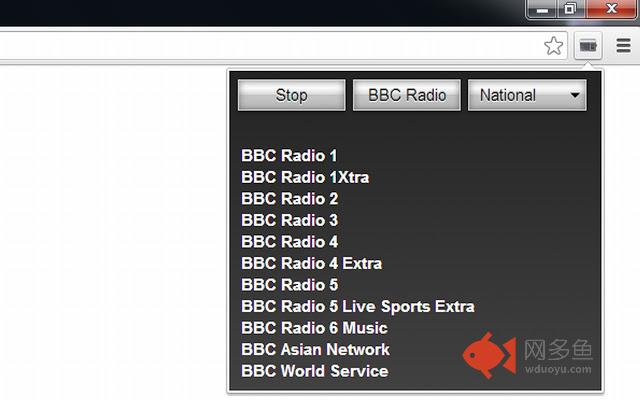The height and width of the screenshot is (400, 640).
Task: Listen to BBC Radio 5
Action: [x=289, y=285]
